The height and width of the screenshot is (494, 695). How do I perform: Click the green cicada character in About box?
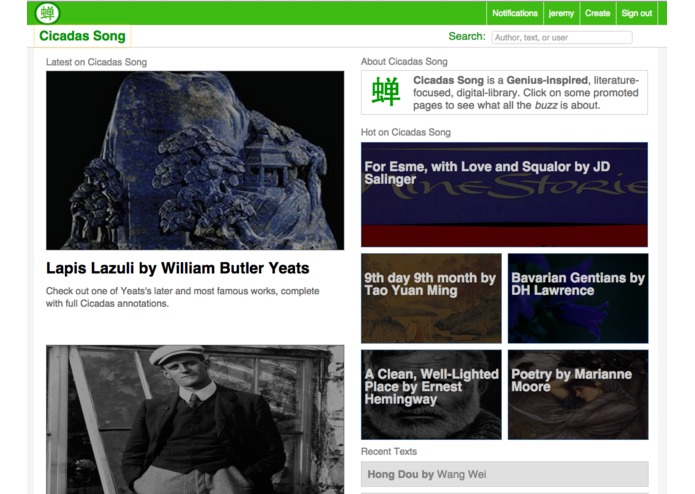tap(386, 92)
